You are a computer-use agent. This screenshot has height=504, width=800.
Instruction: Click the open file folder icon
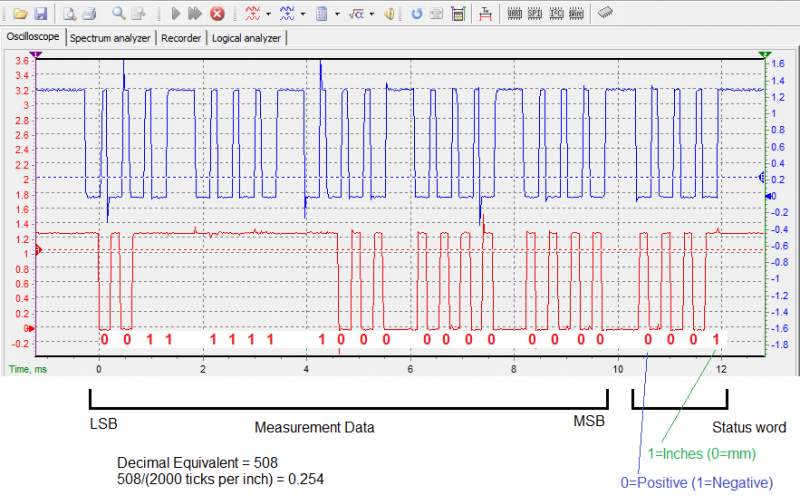(22, 14)
